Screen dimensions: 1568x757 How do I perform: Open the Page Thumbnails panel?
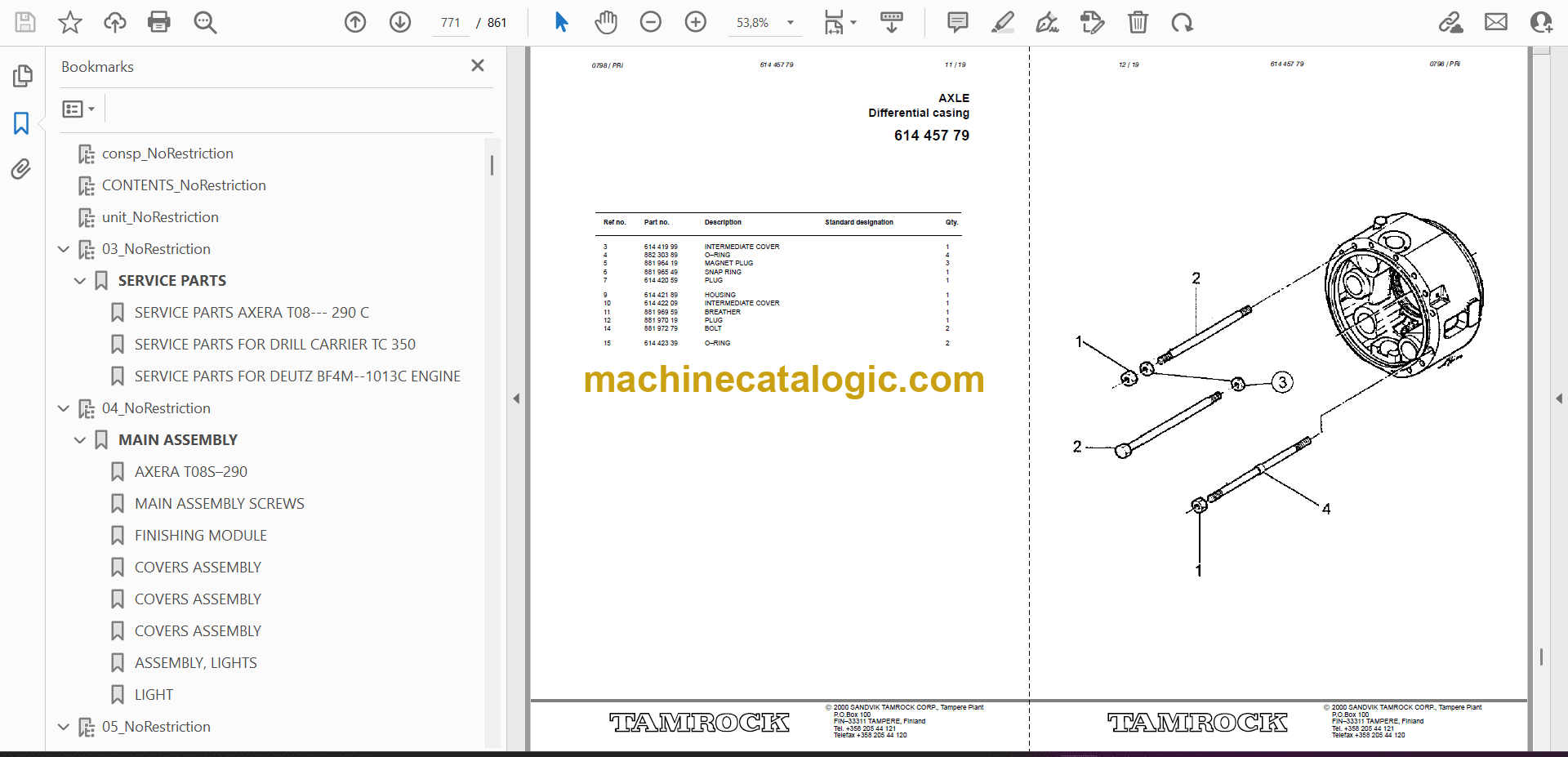click(x=22, y=76)
